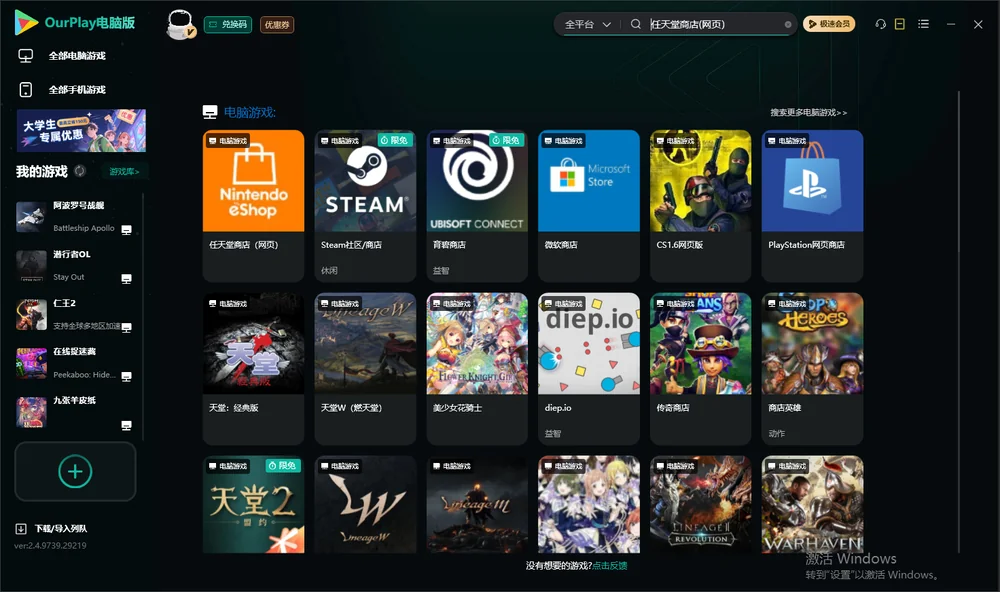The height and width of the screenshot is (592, 1000).
Task: Click the 兑换码 redeem code button
Action: point(228,24)
